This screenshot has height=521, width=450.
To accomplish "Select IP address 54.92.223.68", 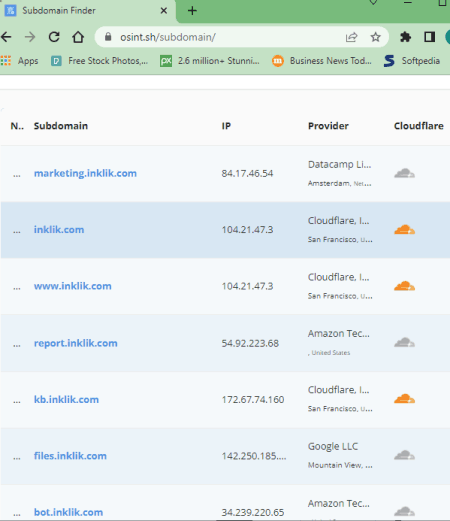I will click(x=250, y=343).
